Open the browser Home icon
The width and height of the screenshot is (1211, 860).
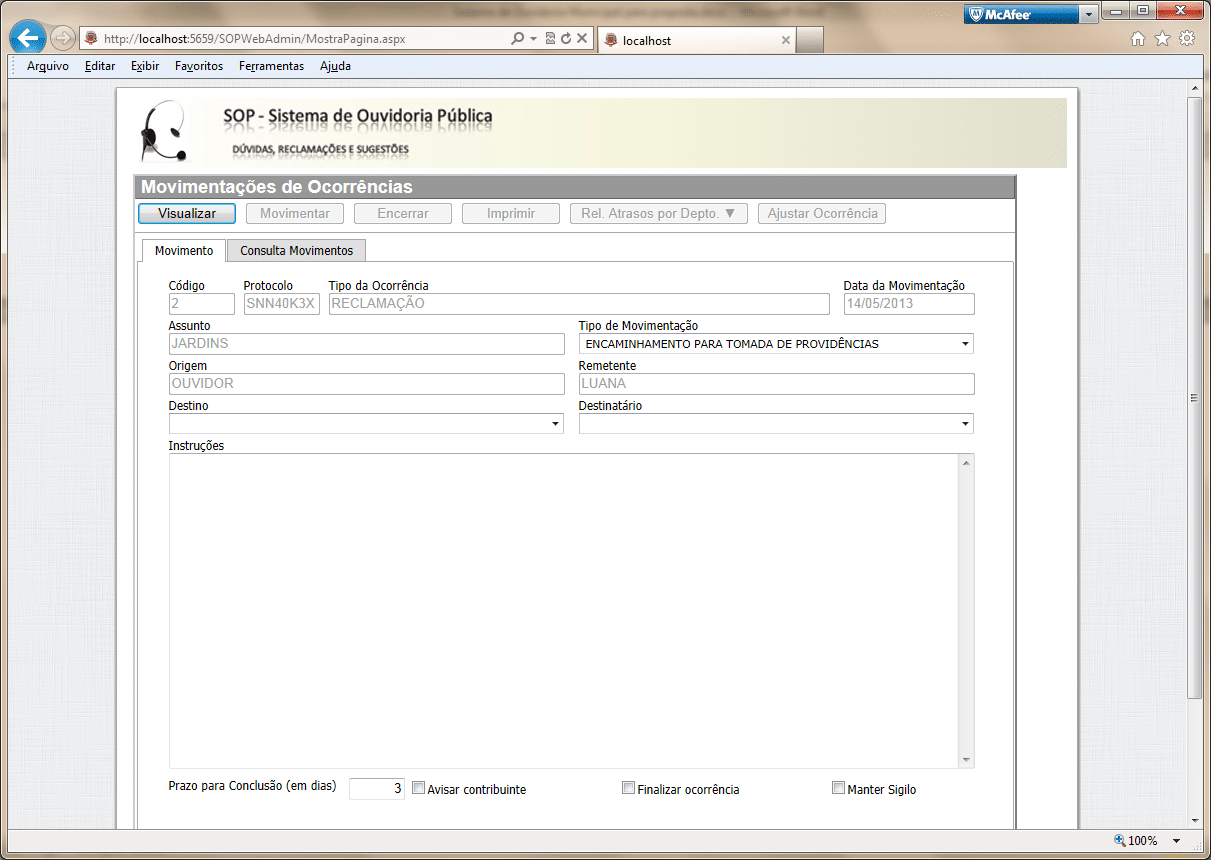[1137, 39]
